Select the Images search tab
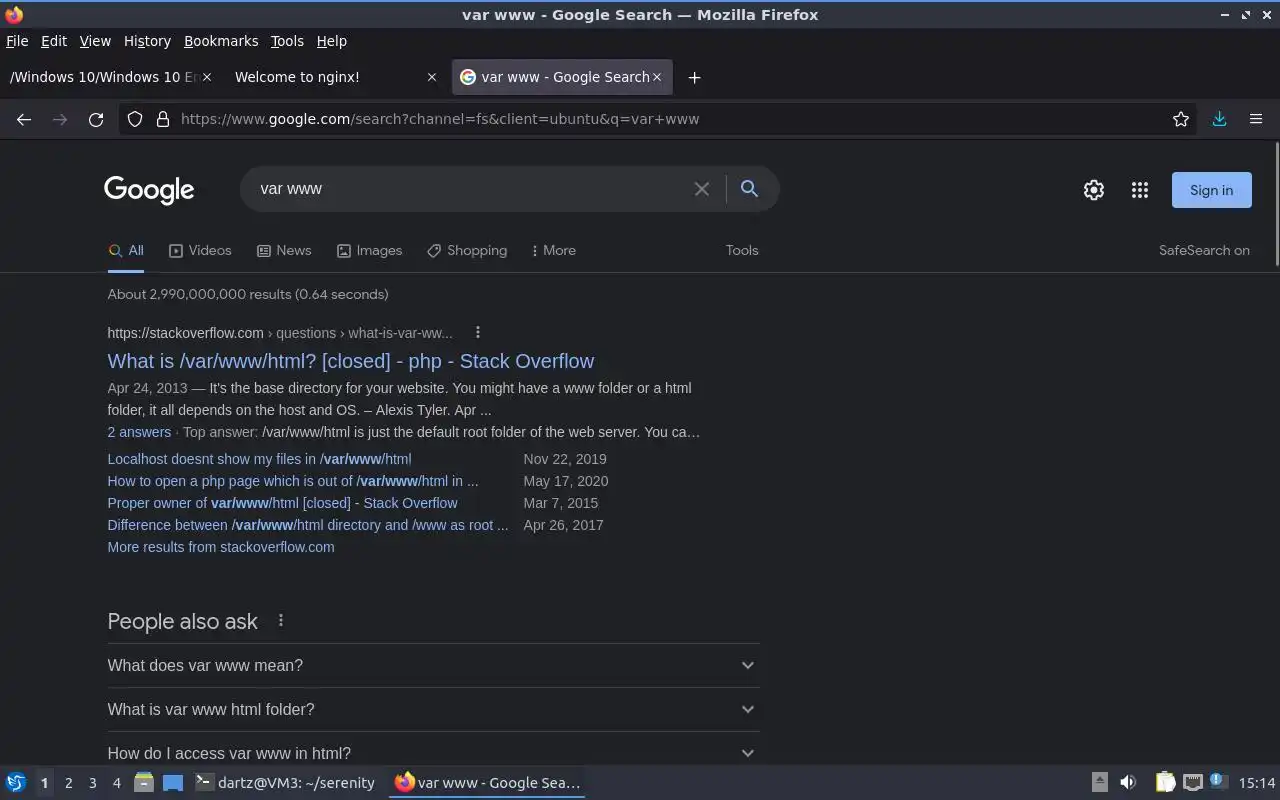Screen dimensions: 1280x800 click(x=369, y=250)
